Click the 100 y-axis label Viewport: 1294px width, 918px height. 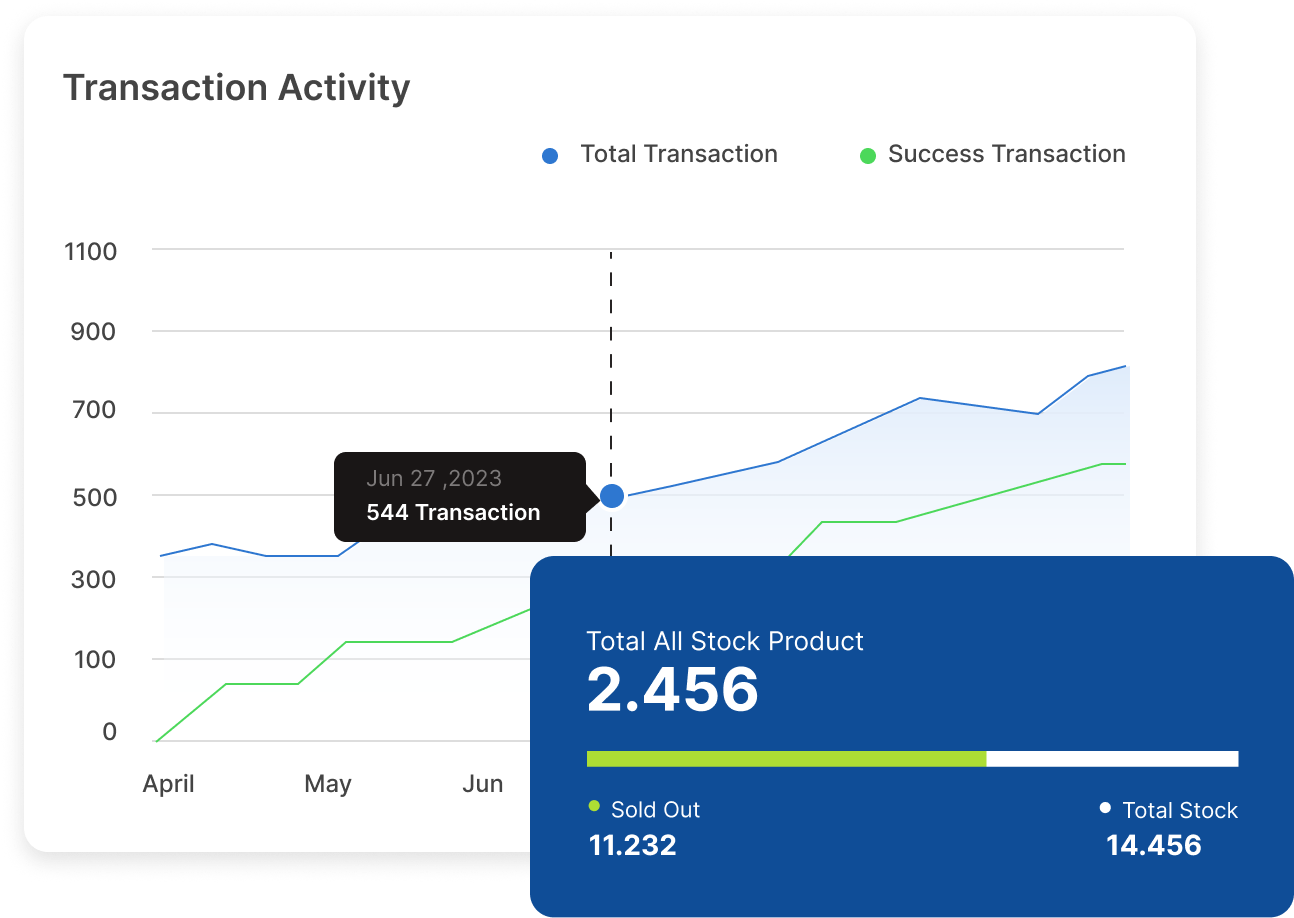click(x=93, y=660)
